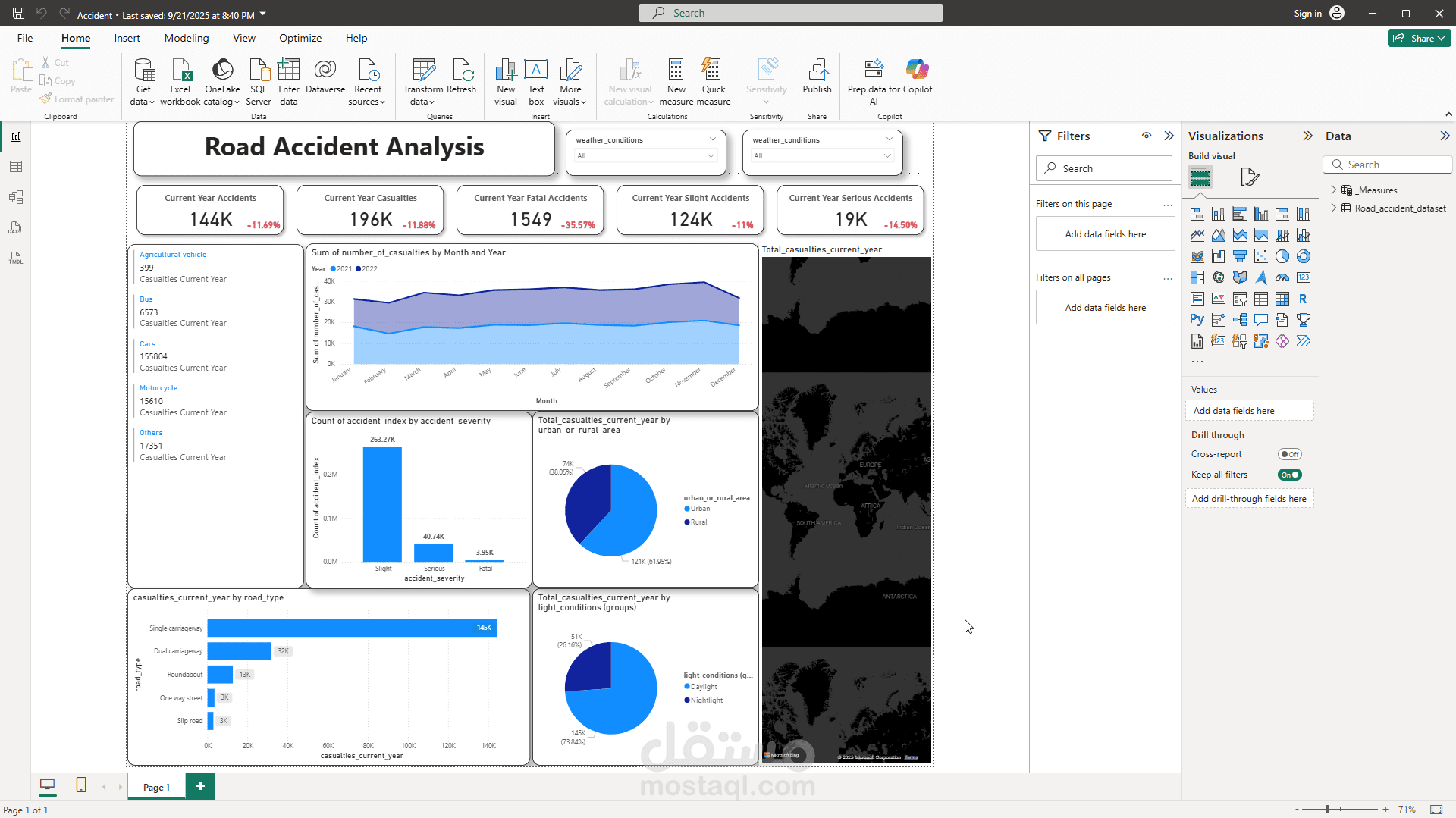The image size is (1456, 818).
Task: Click the Enter data icon
Action: click(288, 69)
